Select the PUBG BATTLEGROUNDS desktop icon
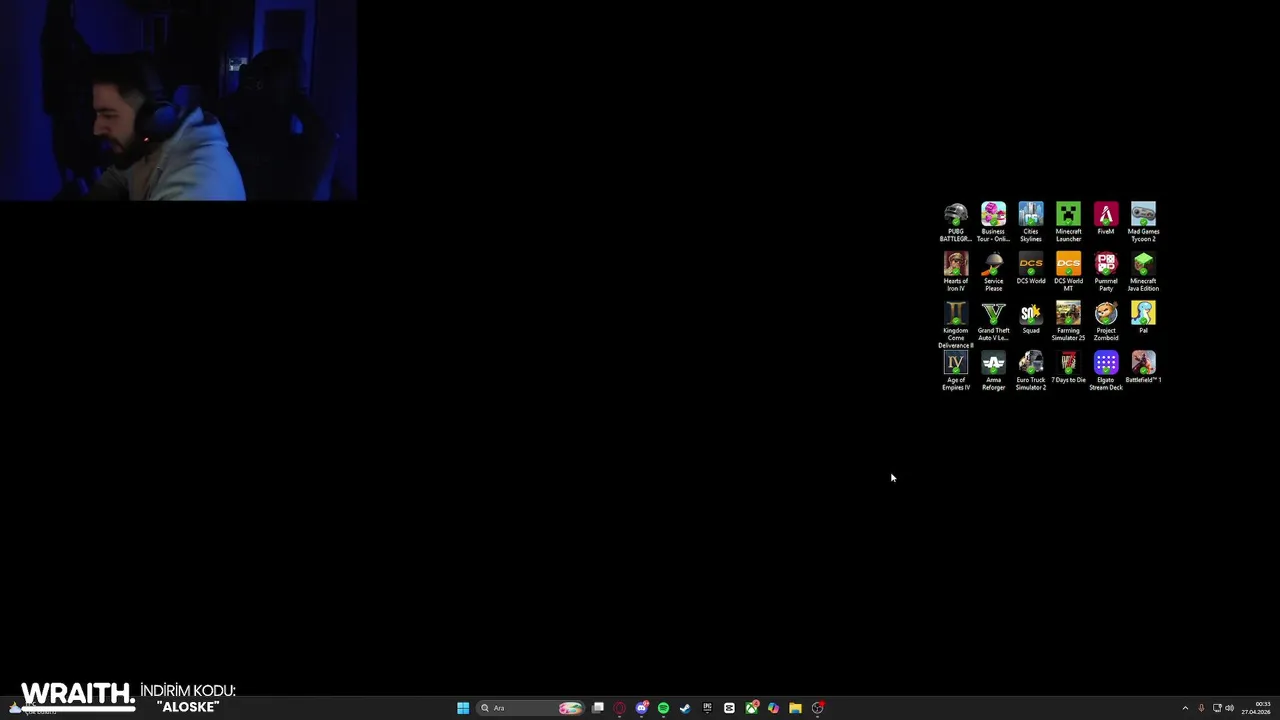 [956, 221]
